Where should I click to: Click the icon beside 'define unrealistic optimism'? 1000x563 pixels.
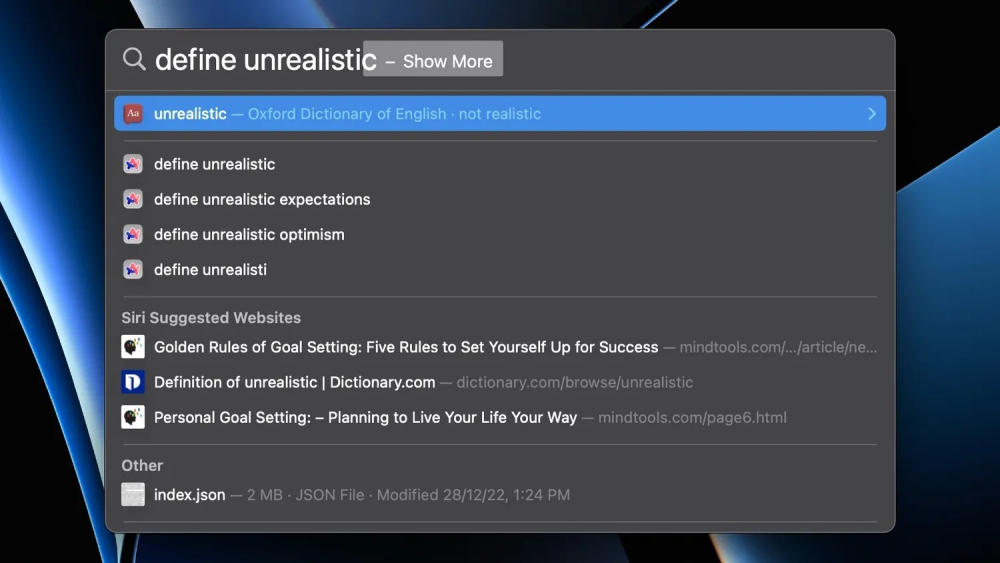(x=133, y=234)
